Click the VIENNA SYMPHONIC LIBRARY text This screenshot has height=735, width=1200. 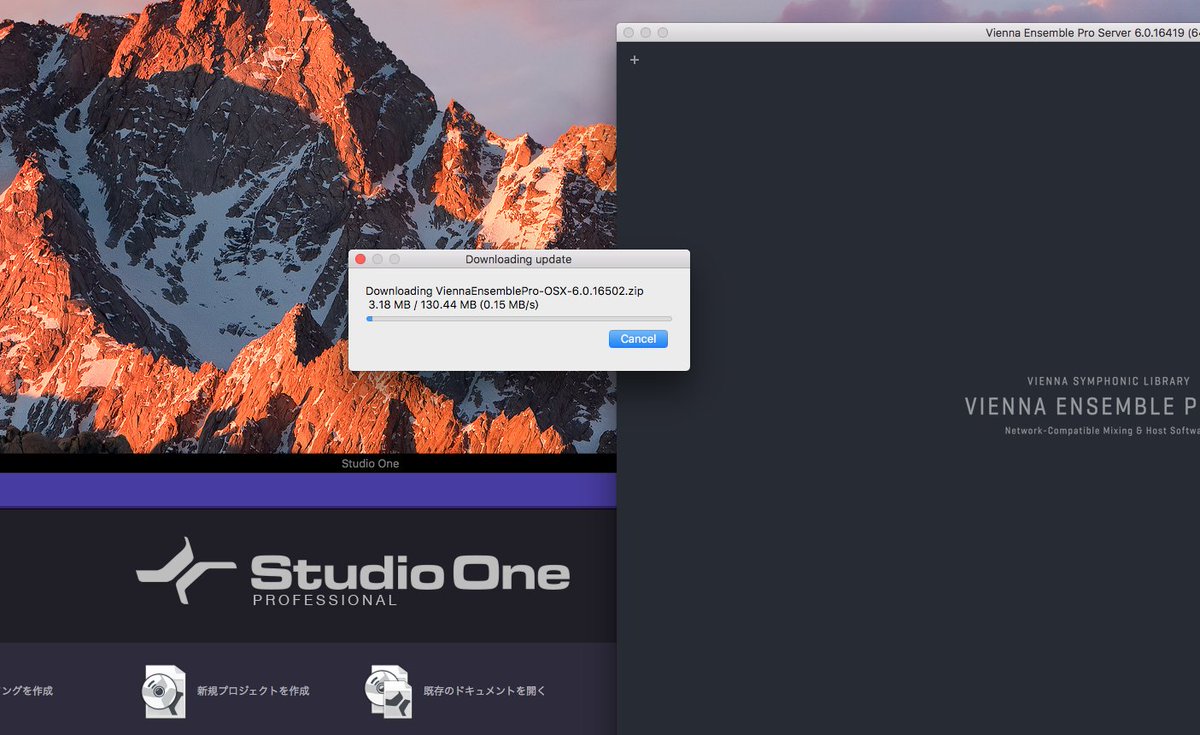[1109, 381]
